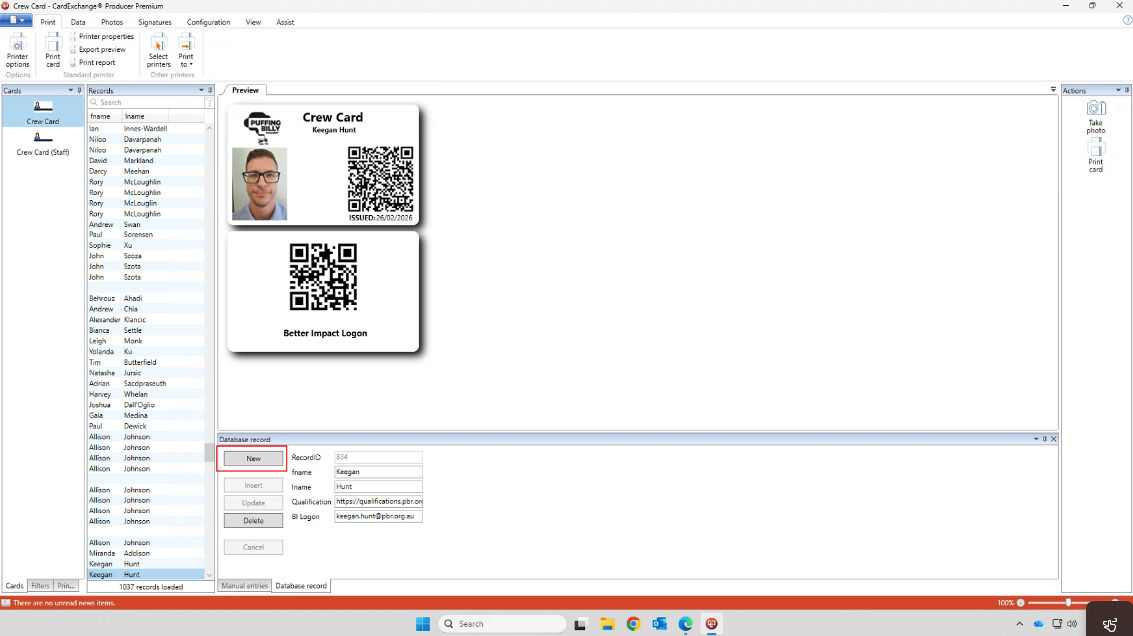Open the Records panel dropdown arrow

pyautogui.click(x=200, y=90)
